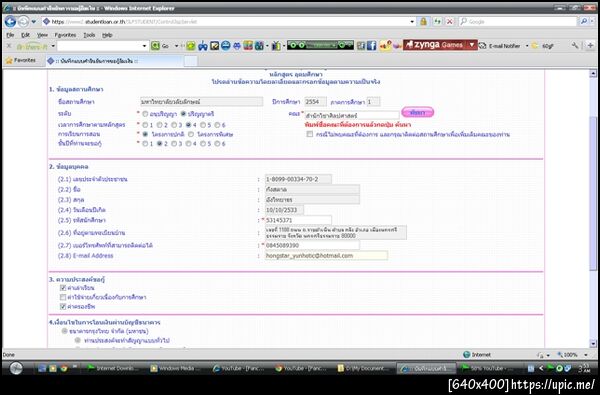This screenshot has height=395, width=600.
Task: Select the ธนาคารกรุงไทย bank radio button
Action: pyautogui.click(x=65, y=331)
